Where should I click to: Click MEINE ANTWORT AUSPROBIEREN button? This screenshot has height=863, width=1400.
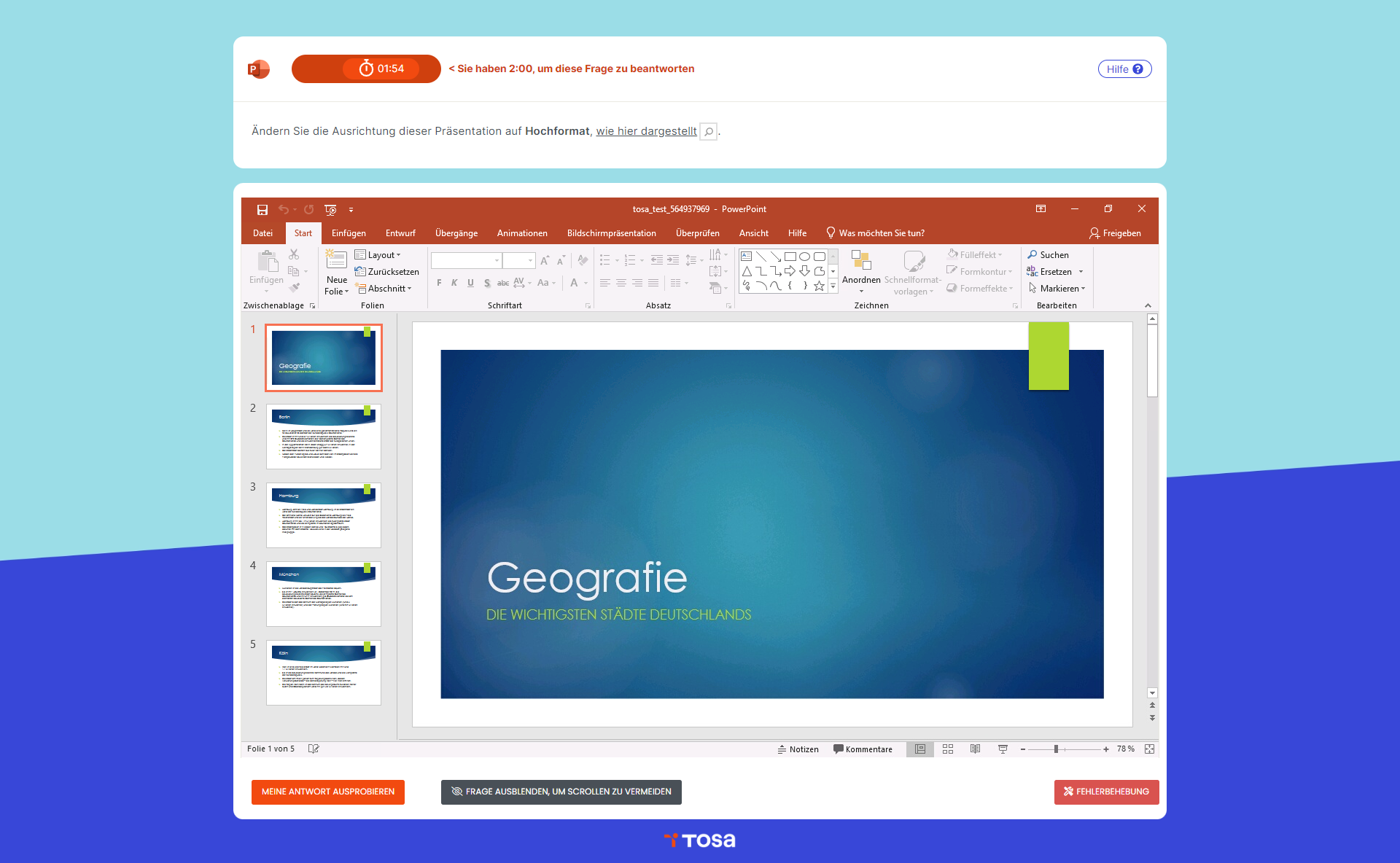point(328,792)
